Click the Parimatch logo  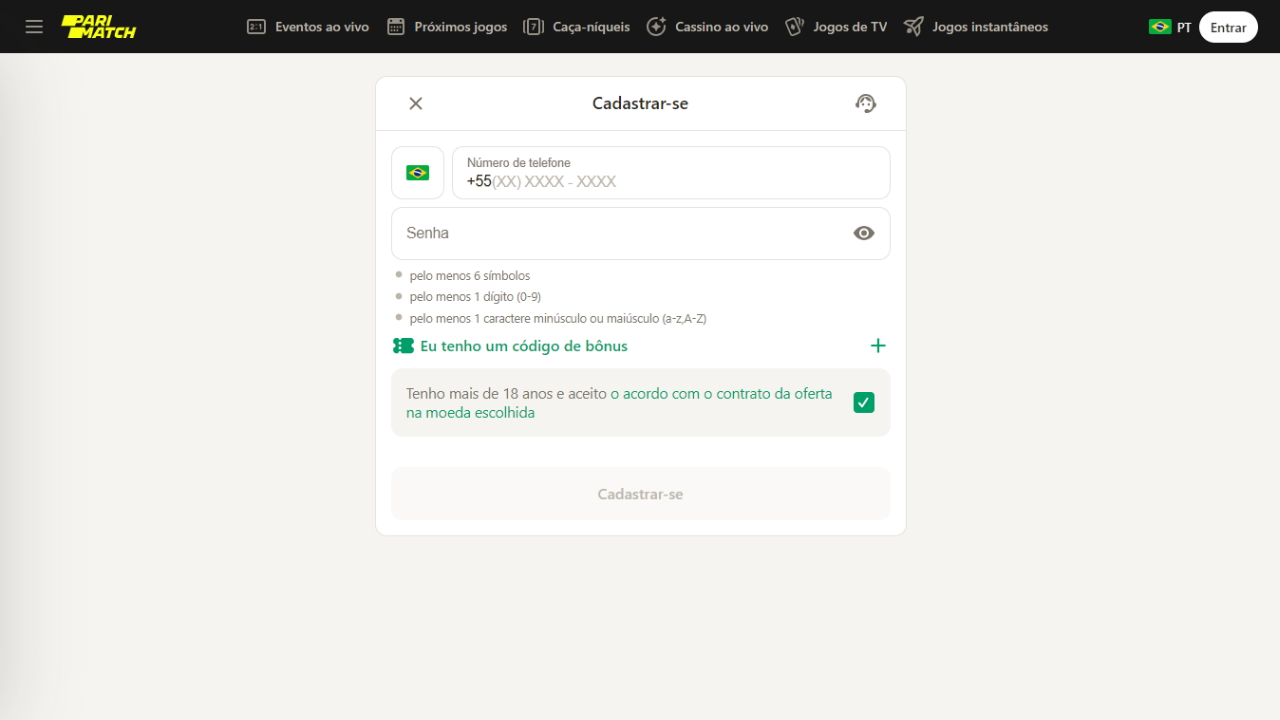pyautogui.click(x=98, y=27)
